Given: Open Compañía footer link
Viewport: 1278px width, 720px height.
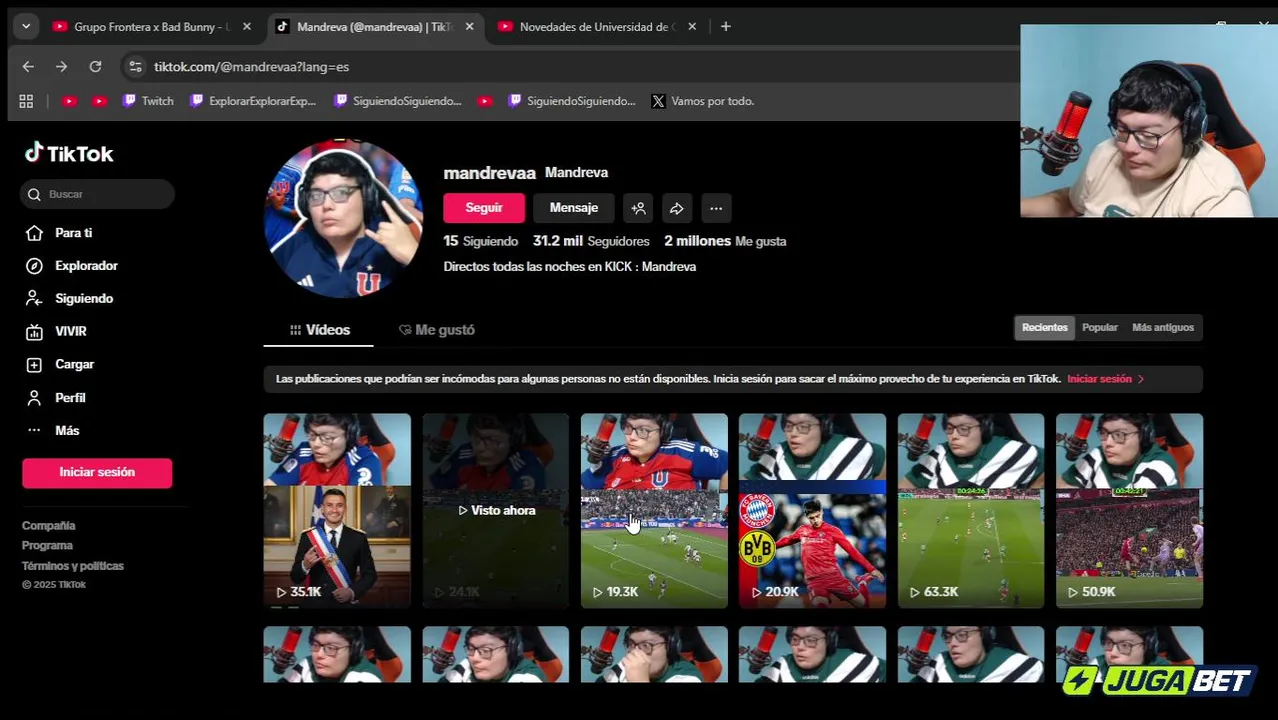Looking at the screenshot, I should tap(48, 525).
